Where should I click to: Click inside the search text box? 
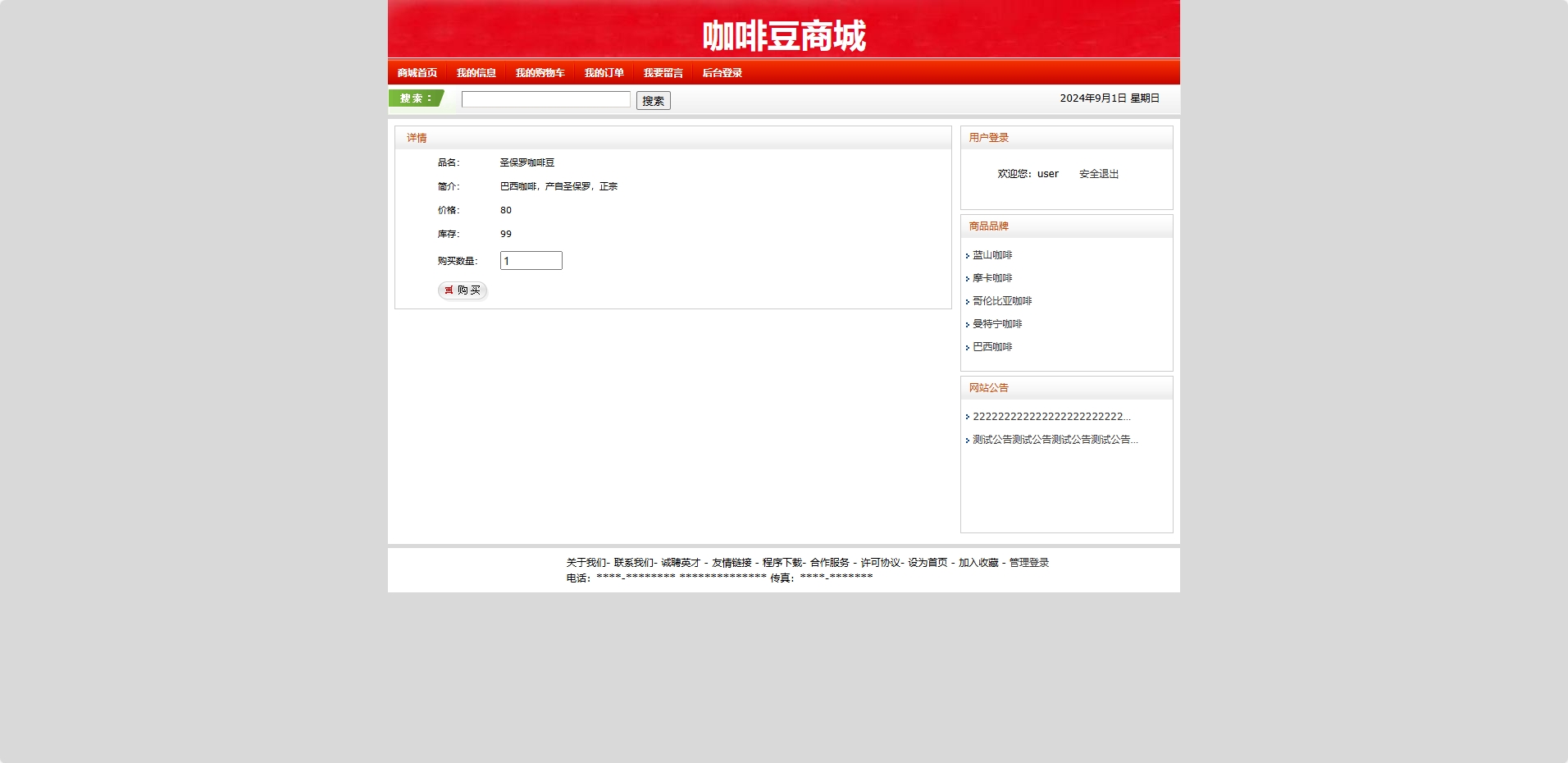coord(546,98)
